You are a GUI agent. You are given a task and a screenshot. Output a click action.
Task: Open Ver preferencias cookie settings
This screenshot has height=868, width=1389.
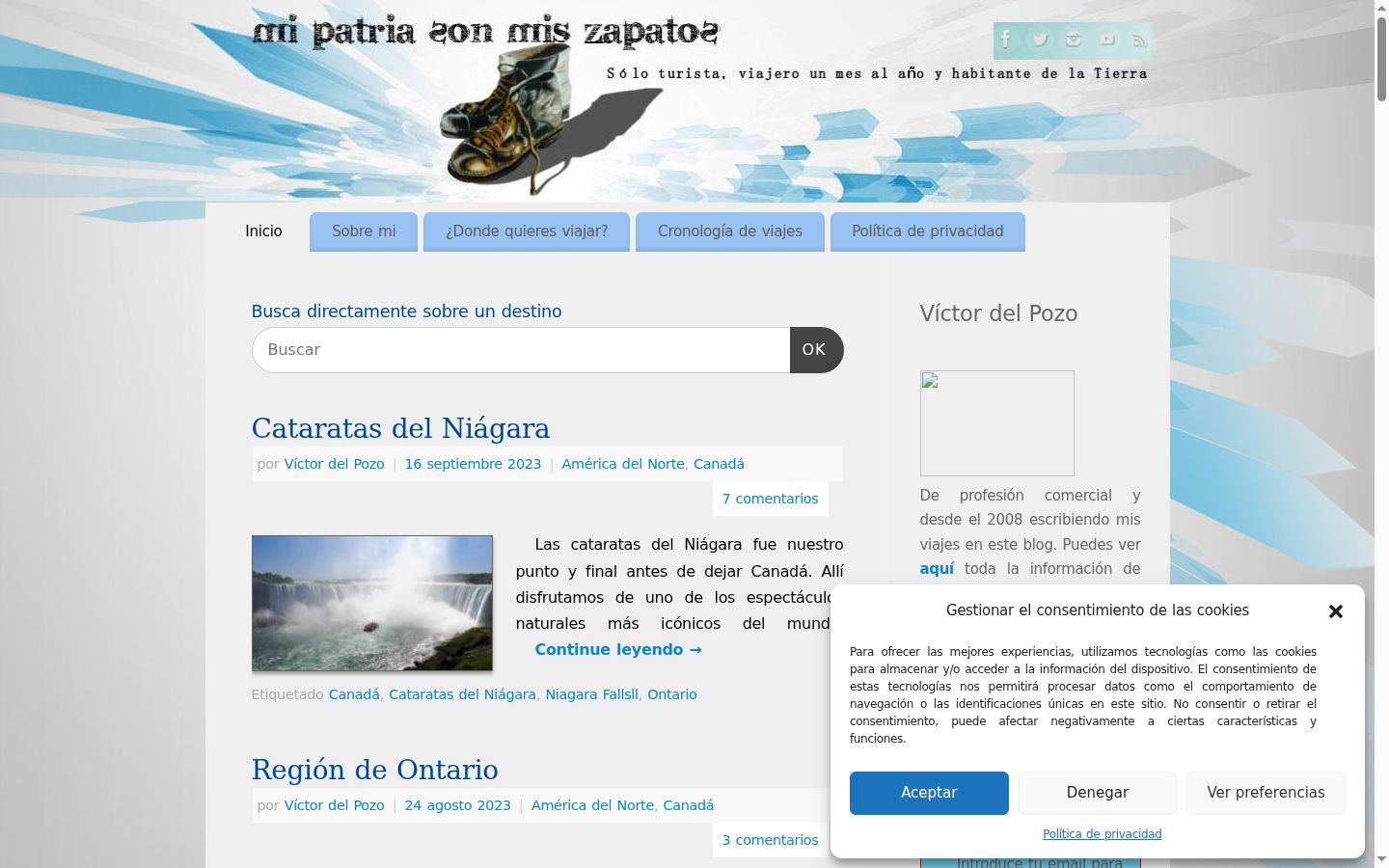(1266, 793)
